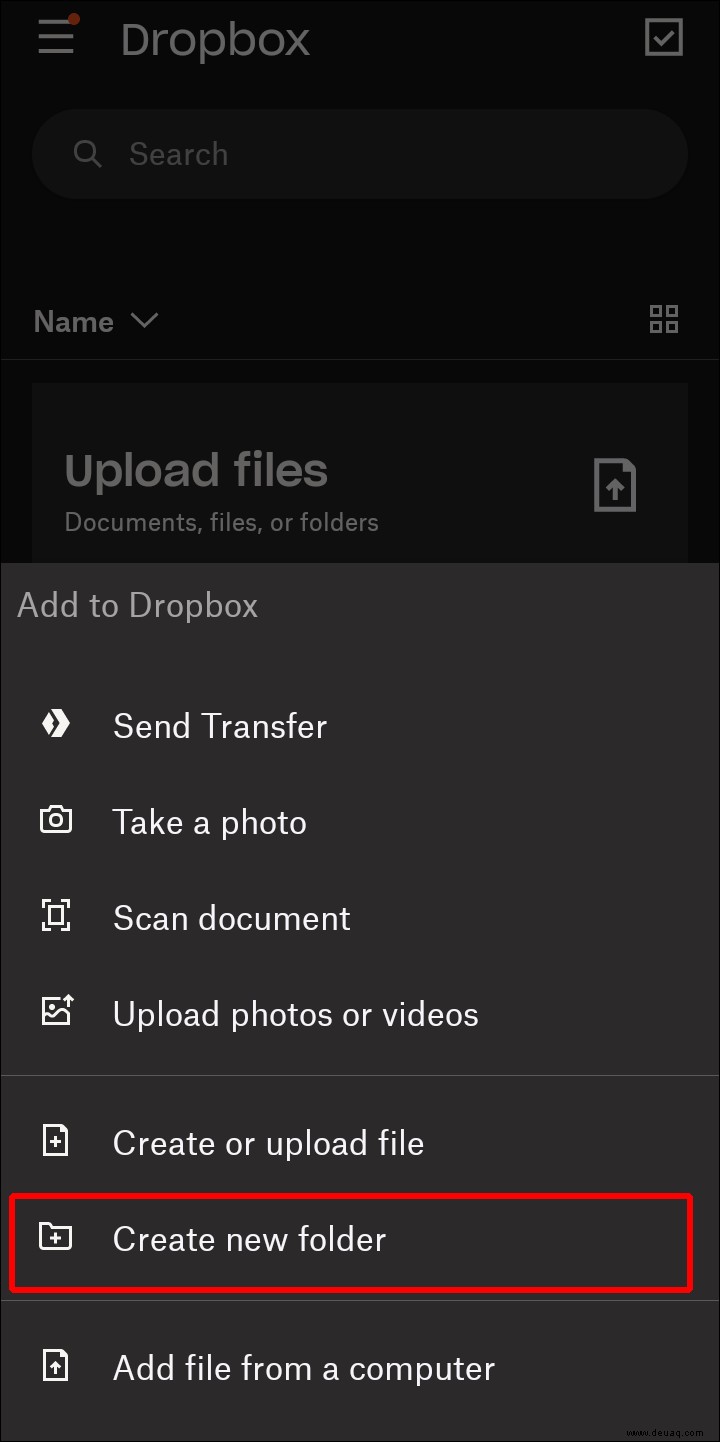Image resolution: width=720 pixels, height=1442 pixels.
Task: Choose Take a photo
Action: pos(360,822)
